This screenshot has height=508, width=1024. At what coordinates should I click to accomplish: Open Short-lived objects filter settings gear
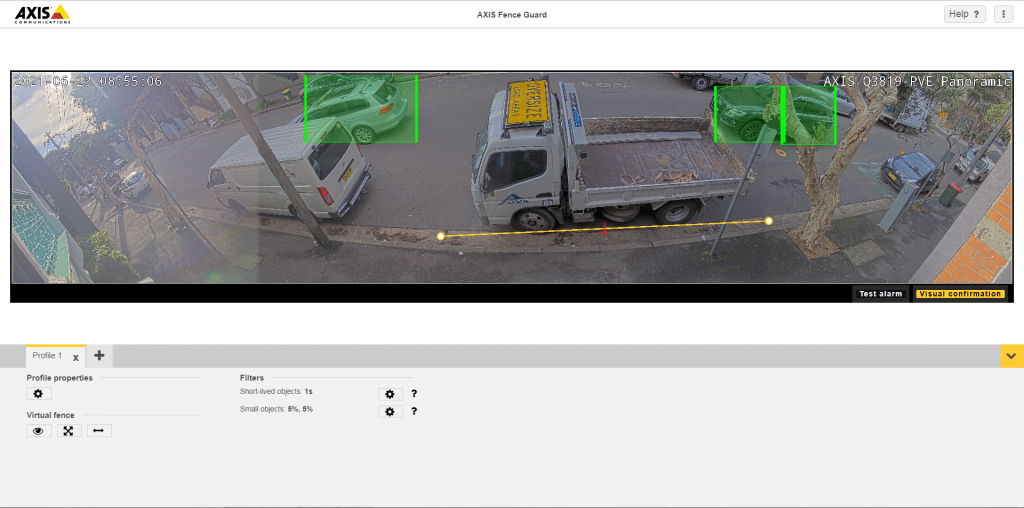[390, 394]
